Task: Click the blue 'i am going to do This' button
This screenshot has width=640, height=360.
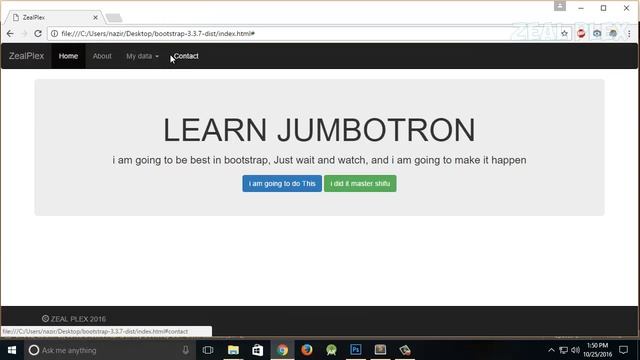Action: [x=282, y=184]
